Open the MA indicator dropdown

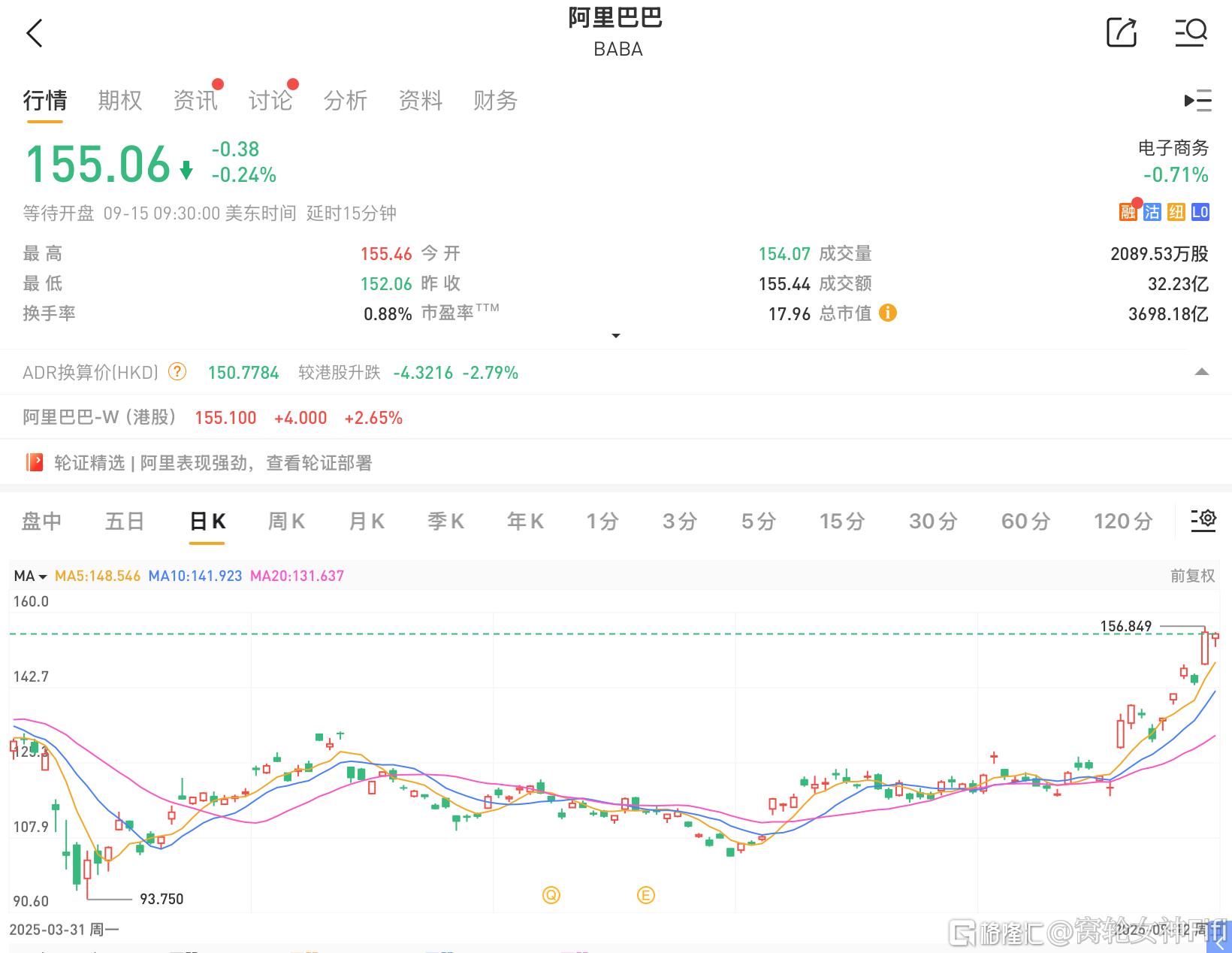(30, 576)
